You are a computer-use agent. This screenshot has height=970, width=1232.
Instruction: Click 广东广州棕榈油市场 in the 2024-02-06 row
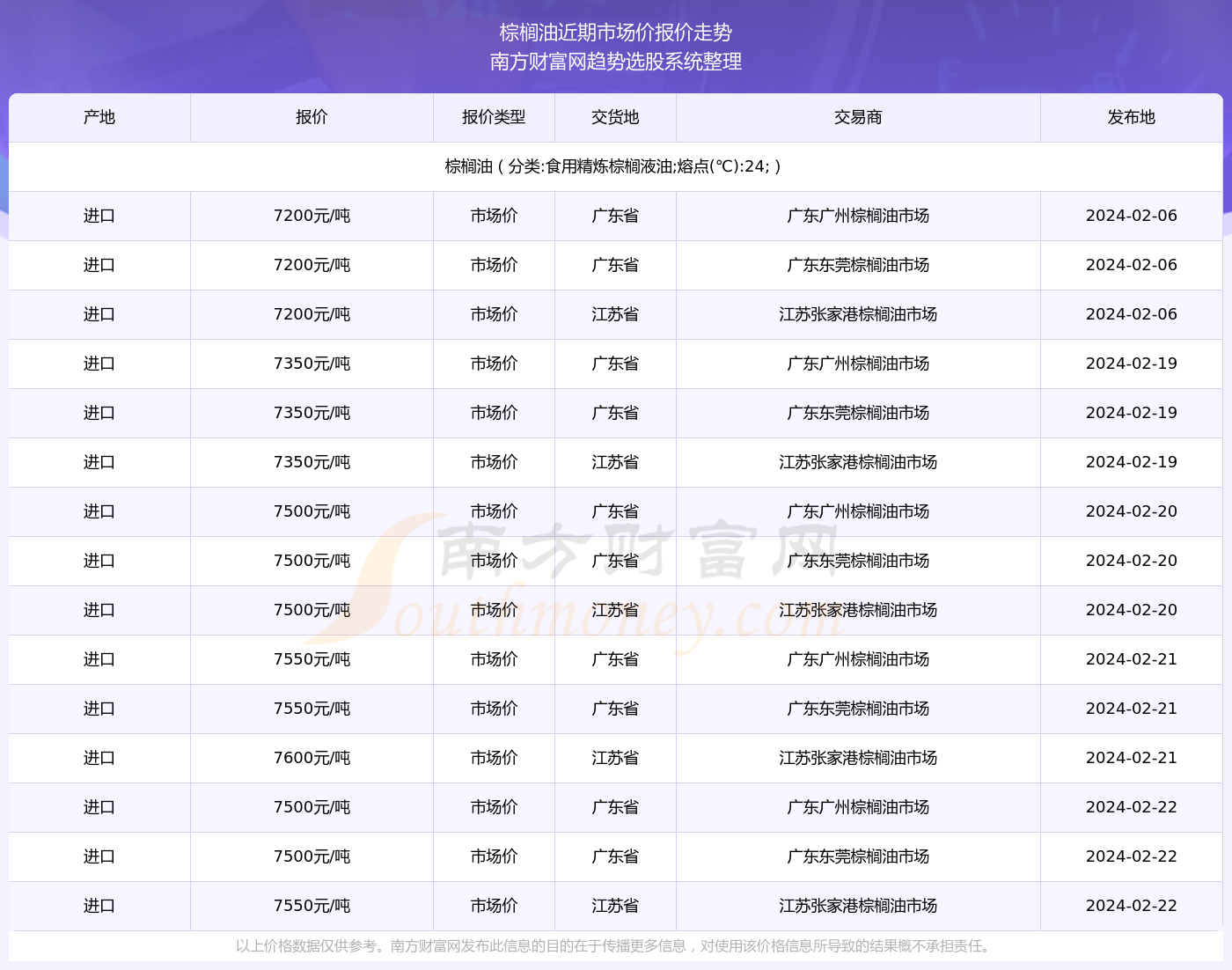pyautogui.click(x=858, y=216)
